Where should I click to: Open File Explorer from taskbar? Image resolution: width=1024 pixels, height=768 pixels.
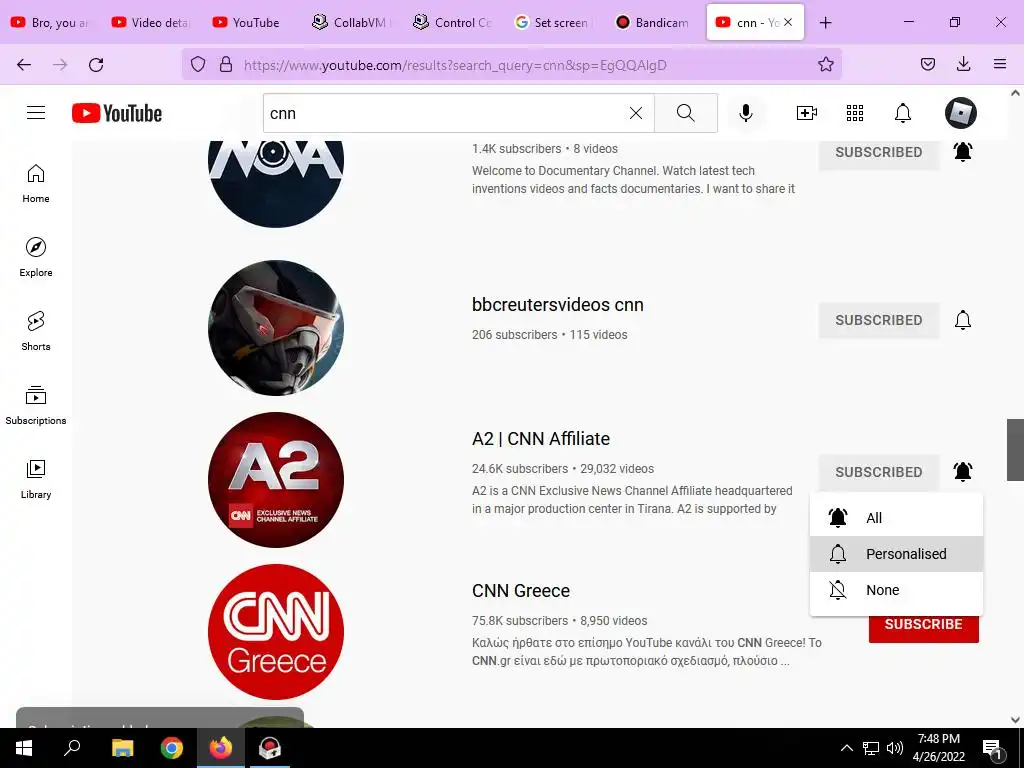pyautogui.click(x=122, y=748)
